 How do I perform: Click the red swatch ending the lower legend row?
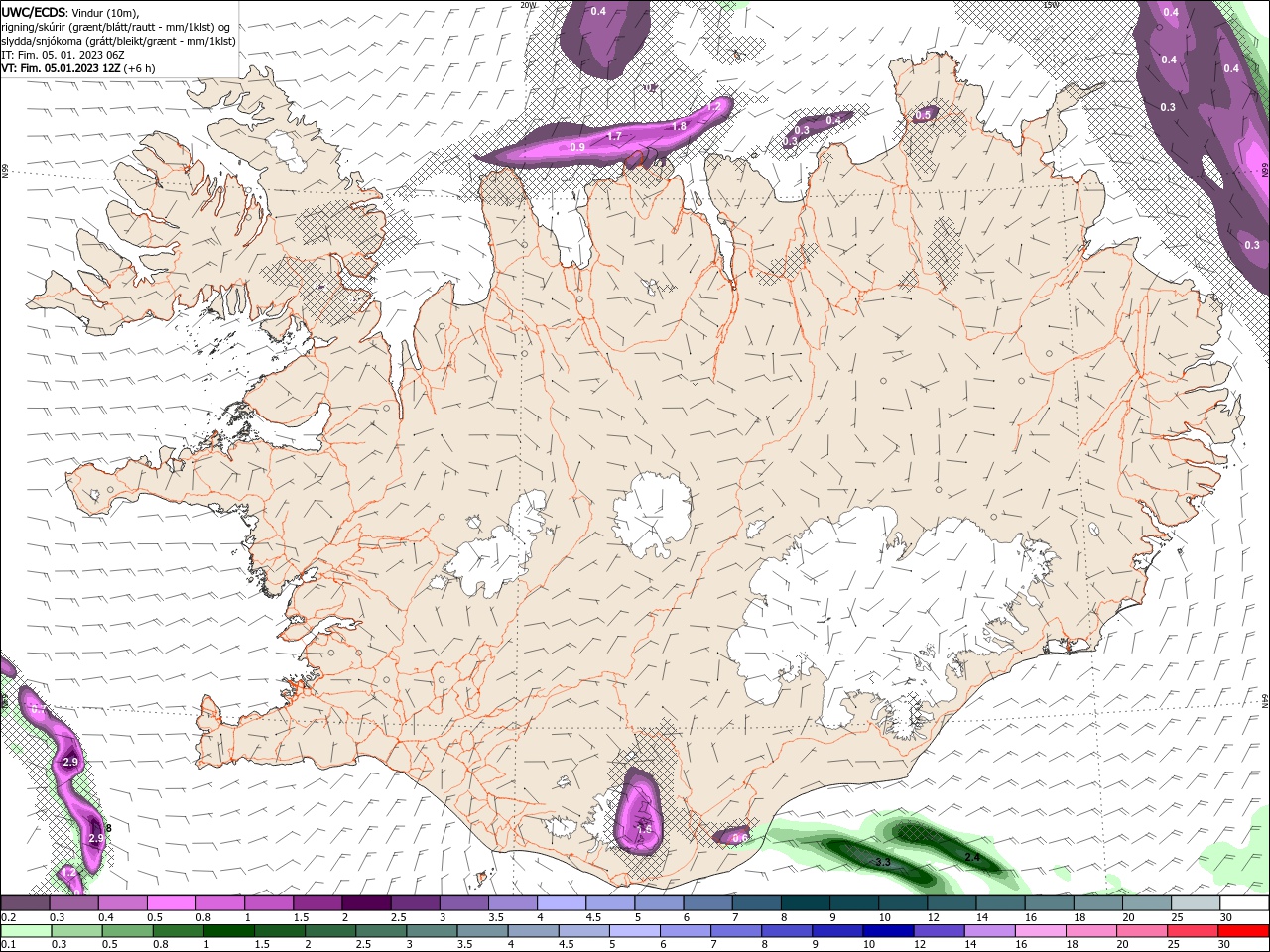pos(1244,931)
